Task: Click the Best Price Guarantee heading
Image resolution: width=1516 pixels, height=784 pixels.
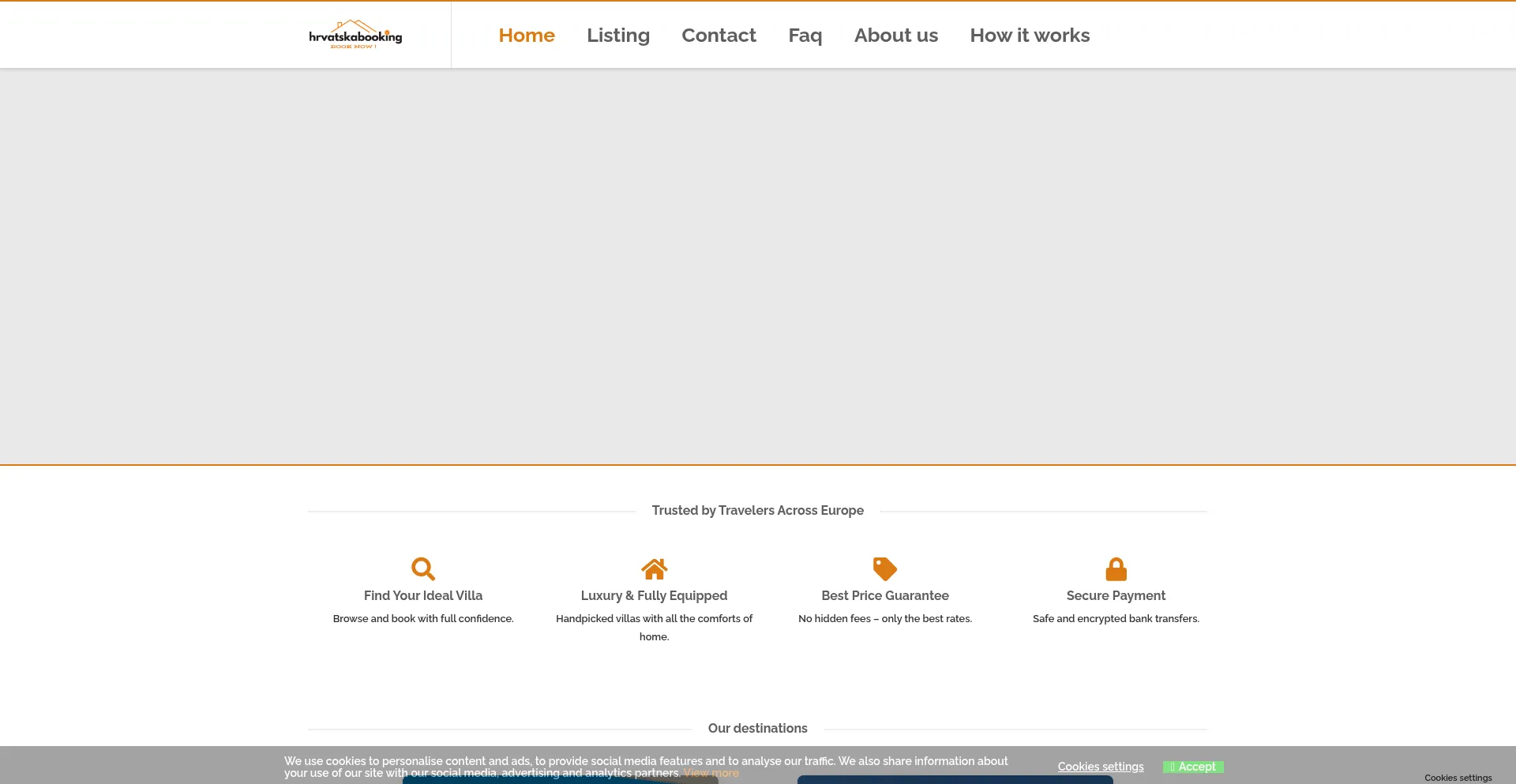Action: (884, 595)
